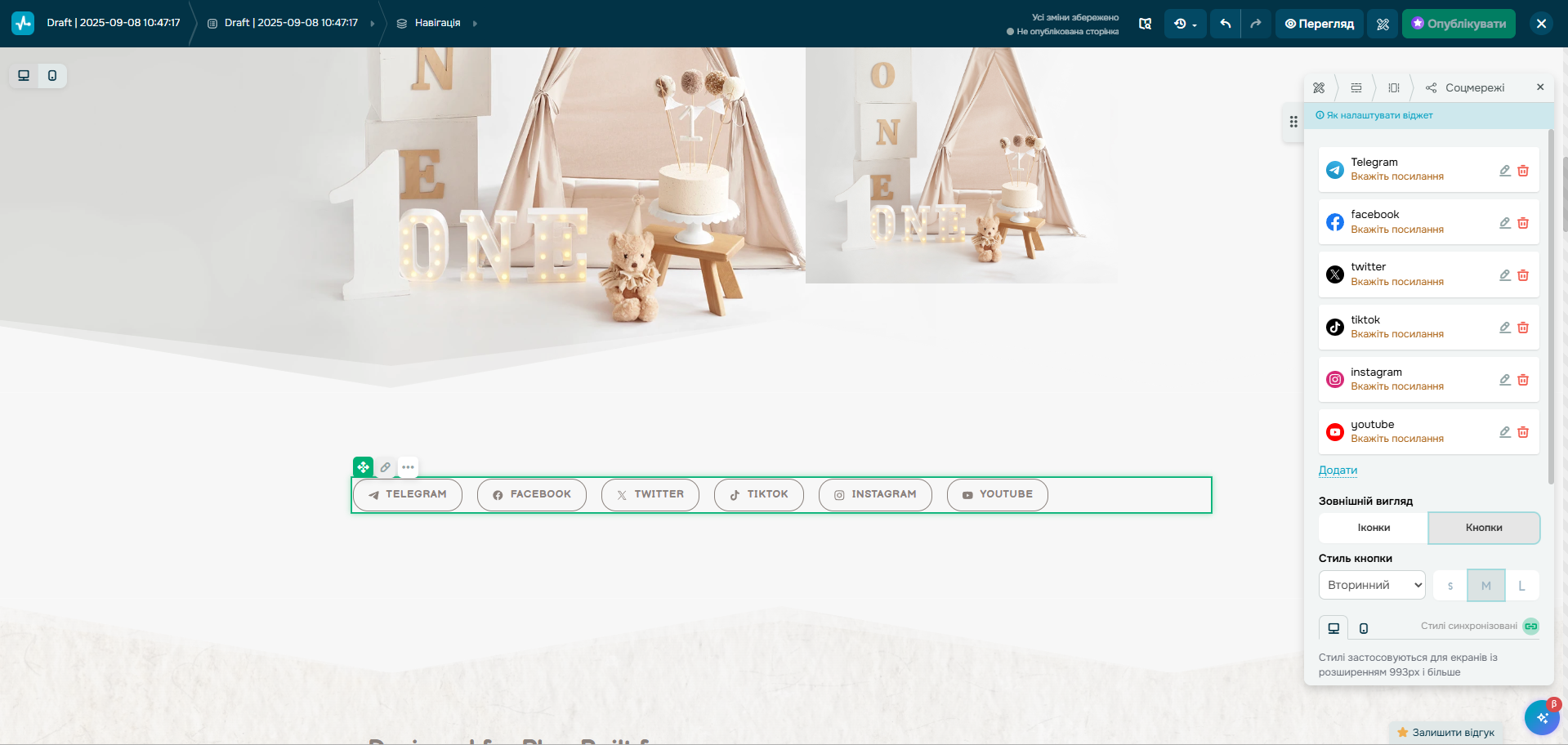1568x745 pixels.
Task: Open the 'Як налаштувати віджет' help link
Action: [x=1374, y=115]
